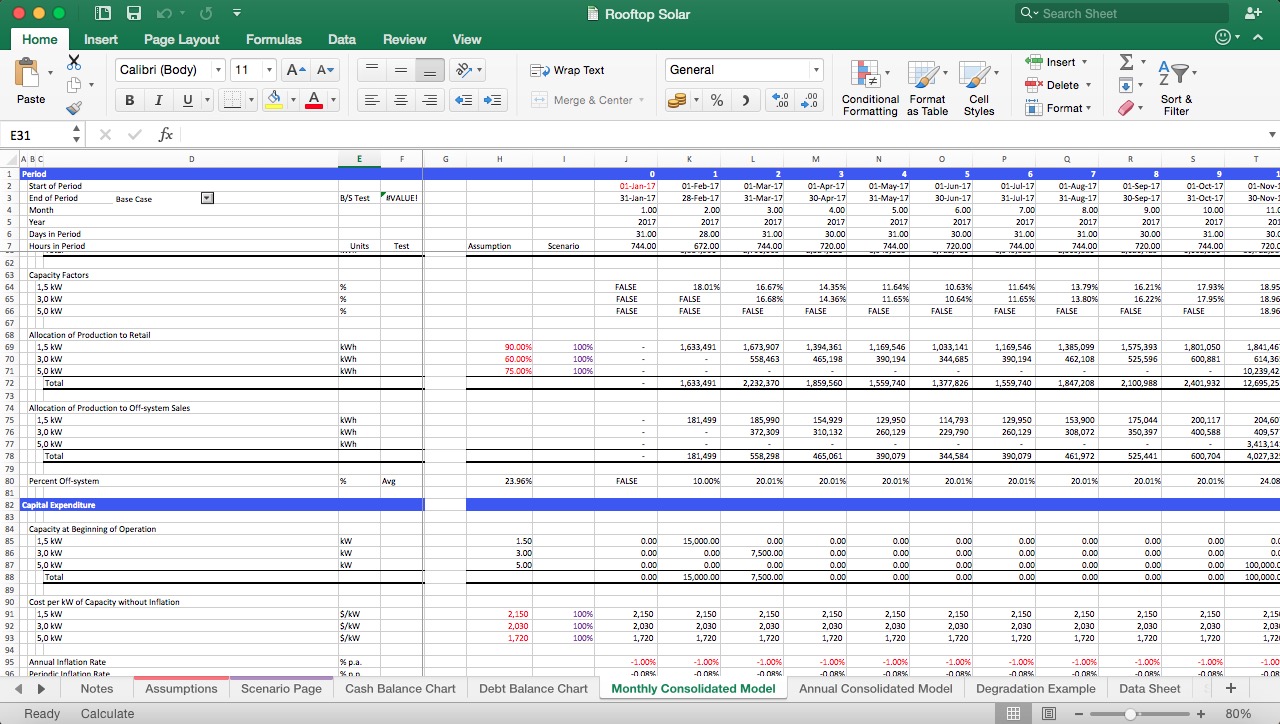Open the Quick Access customize dropdown

click(236, 13)
